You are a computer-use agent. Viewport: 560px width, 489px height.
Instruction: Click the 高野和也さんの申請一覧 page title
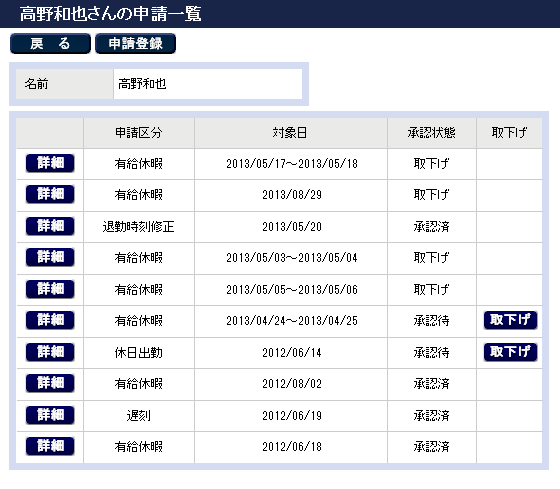pos(110,14)
